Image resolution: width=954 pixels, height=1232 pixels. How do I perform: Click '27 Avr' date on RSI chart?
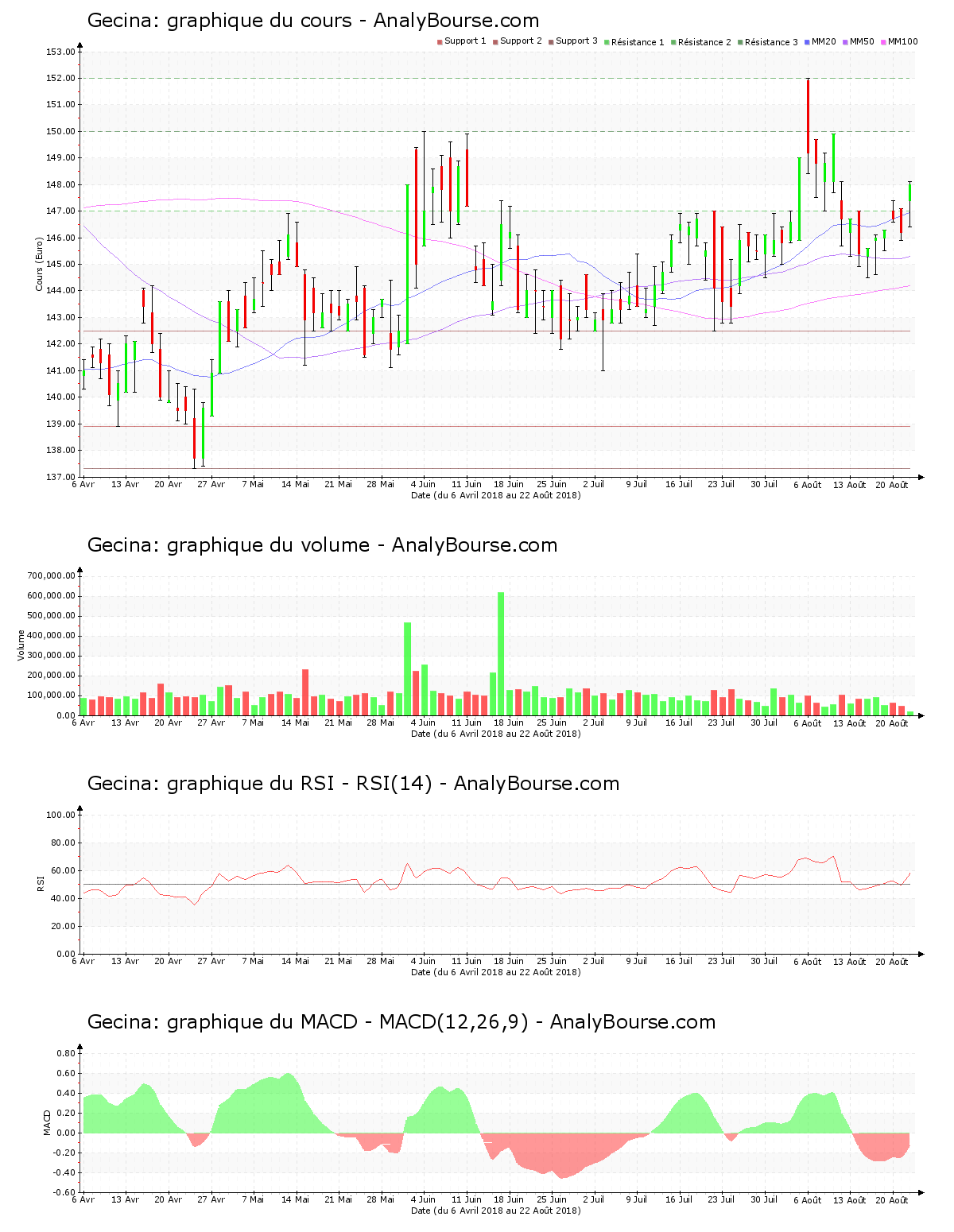pos(211,961)
